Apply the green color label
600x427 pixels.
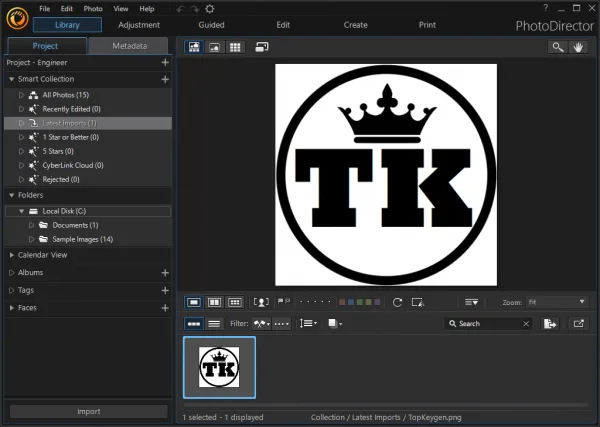coord(360,302)
